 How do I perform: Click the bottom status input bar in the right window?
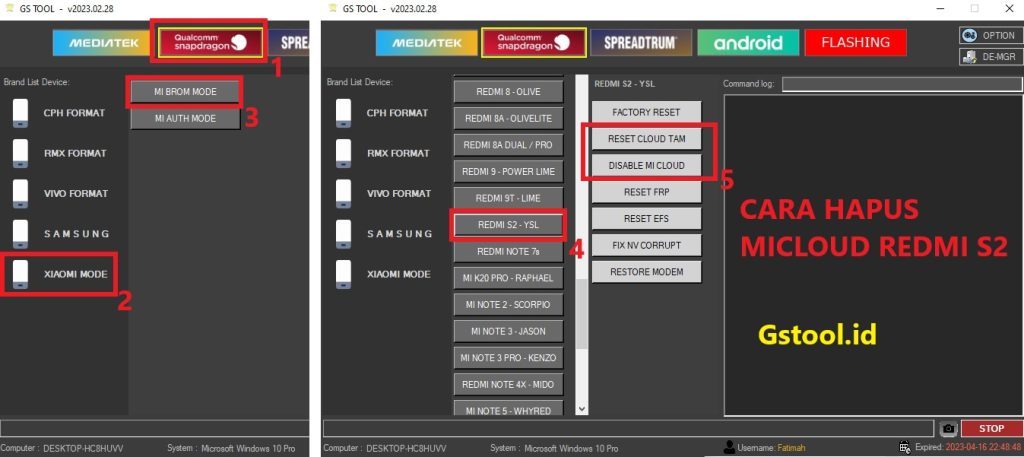coord(628,428)
